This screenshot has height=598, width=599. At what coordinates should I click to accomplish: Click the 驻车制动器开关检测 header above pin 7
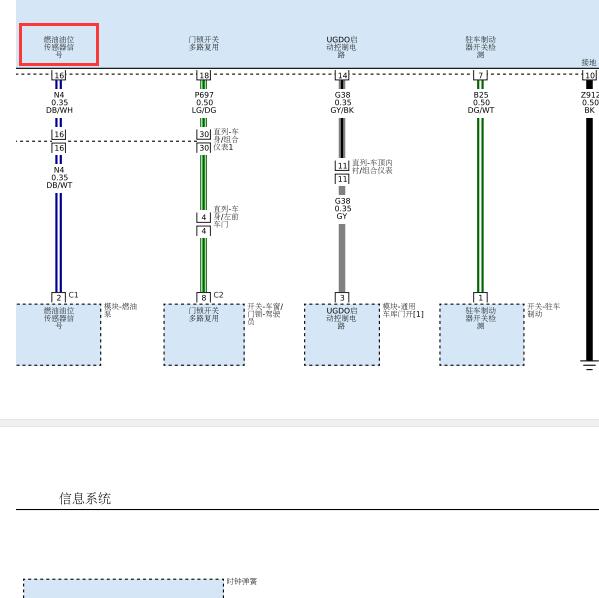point(481,47)
